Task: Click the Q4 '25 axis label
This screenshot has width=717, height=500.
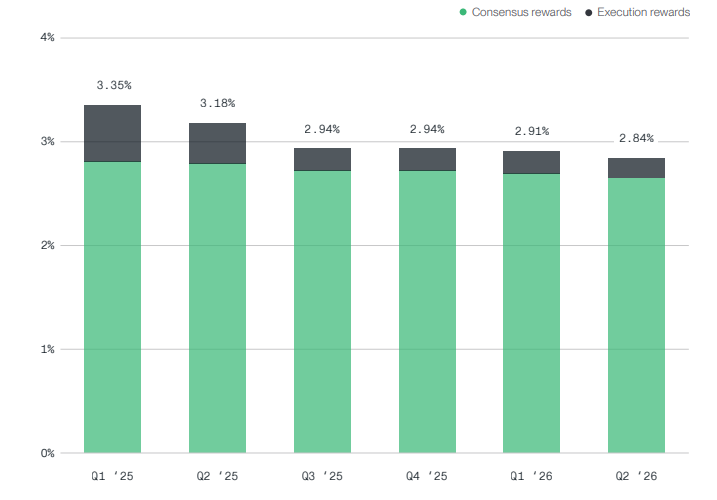Action: click(427, 476)
